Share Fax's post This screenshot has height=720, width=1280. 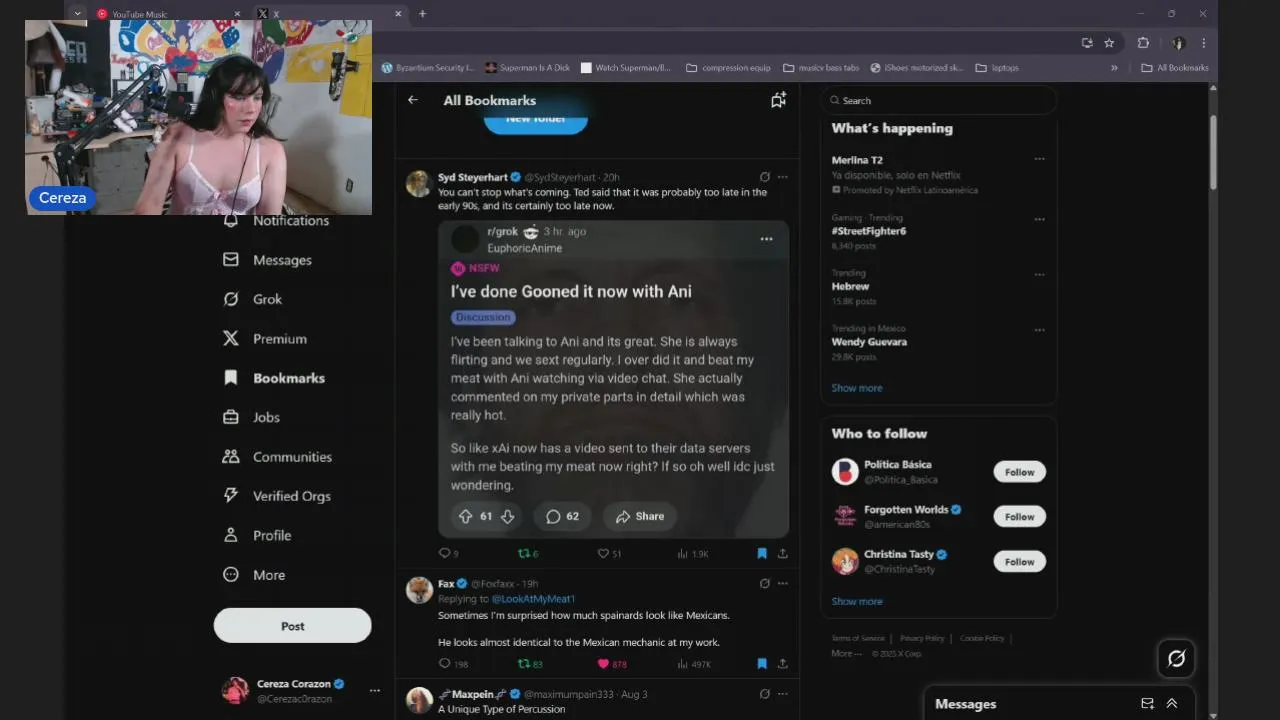[782, 664]
